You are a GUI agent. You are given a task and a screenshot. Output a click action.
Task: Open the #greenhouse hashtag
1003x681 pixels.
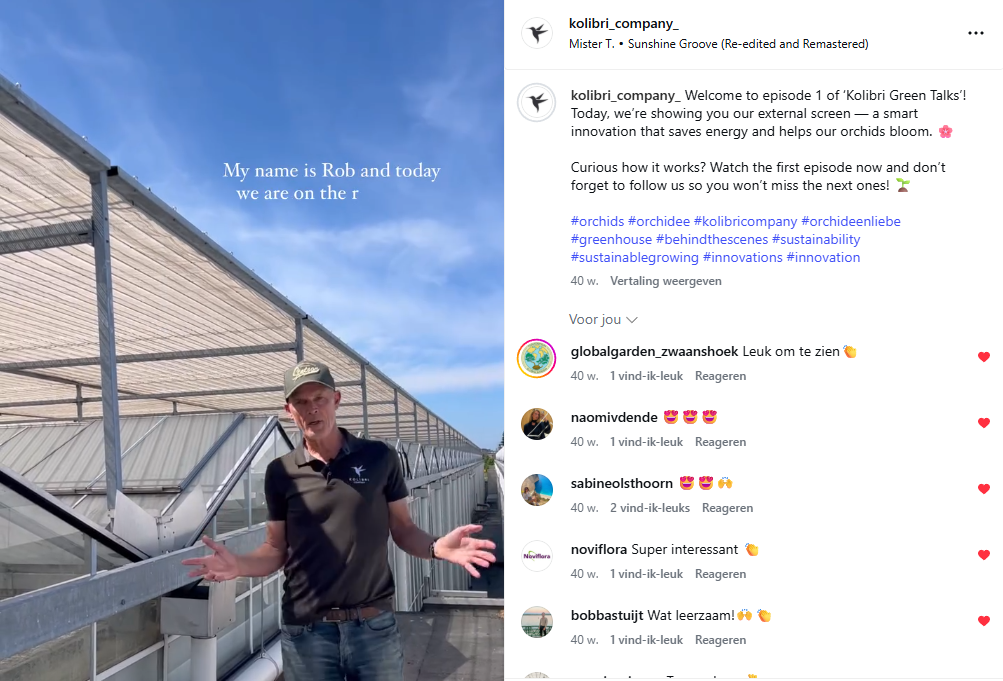pos(611,239)
